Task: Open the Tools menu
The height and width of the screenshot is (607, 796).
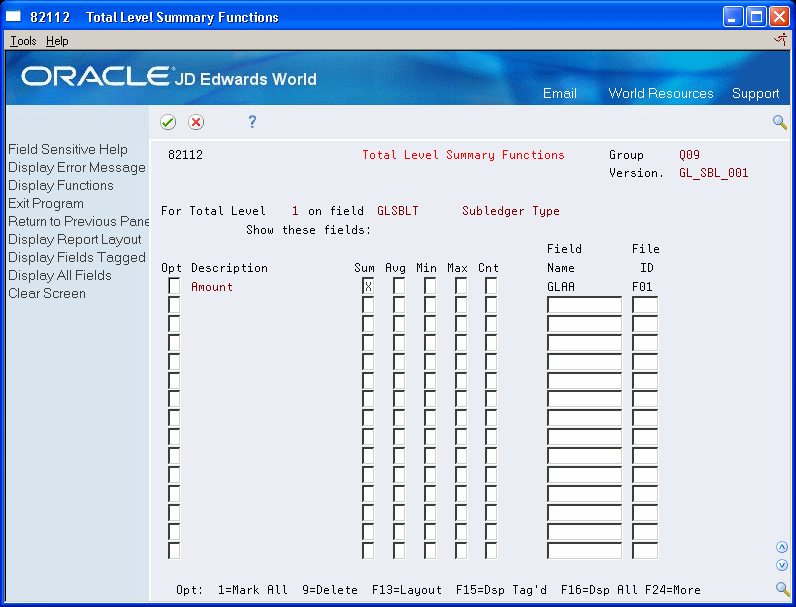Action: (23, 41)
